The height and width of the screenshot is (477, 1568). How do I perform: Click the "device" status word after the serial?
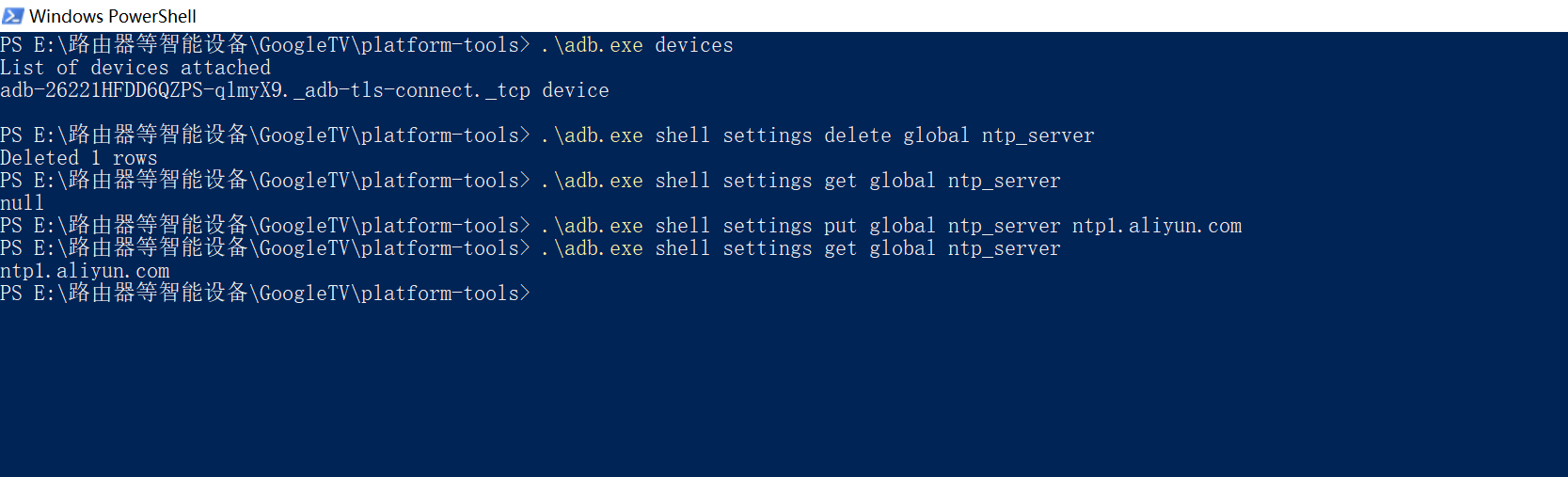576,90
